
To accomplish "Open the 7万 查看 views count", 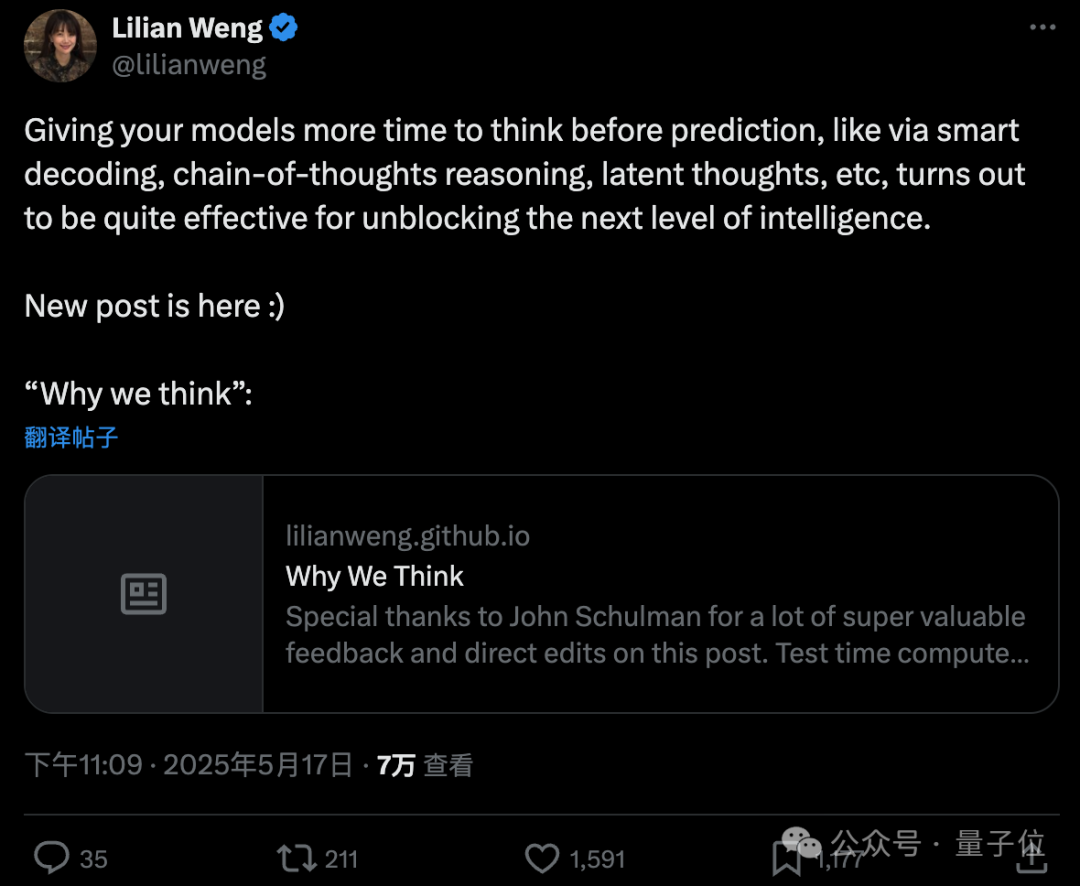I will (425, 765).
